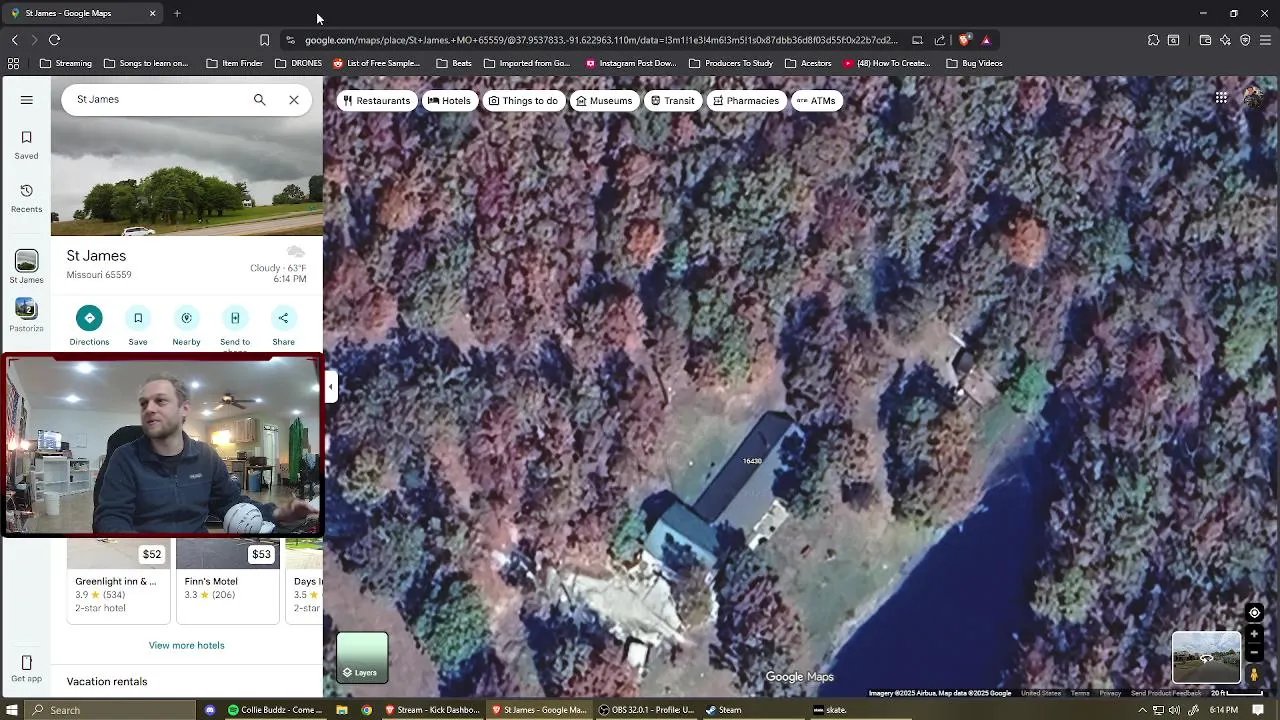Open the Leo AI sparkle icon
The height and width of the screenshot is (720, 1280).
tap(1225, 40)
